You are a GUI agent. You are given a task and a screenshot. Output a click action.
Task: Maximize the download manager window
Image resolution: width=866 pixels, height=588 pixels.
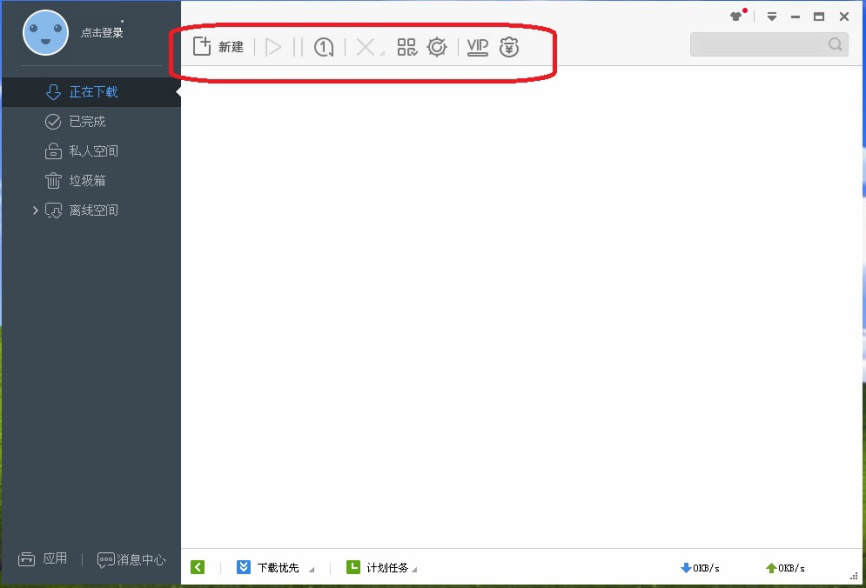tap(819, 17)
